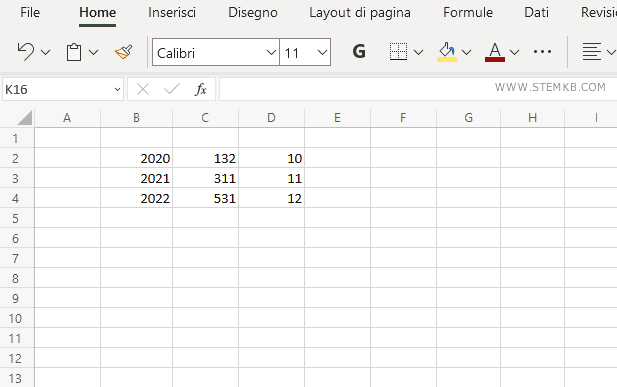
Task: Switch to the Inserisci tab
Action: pyautogui.click(x=172, y=13)
